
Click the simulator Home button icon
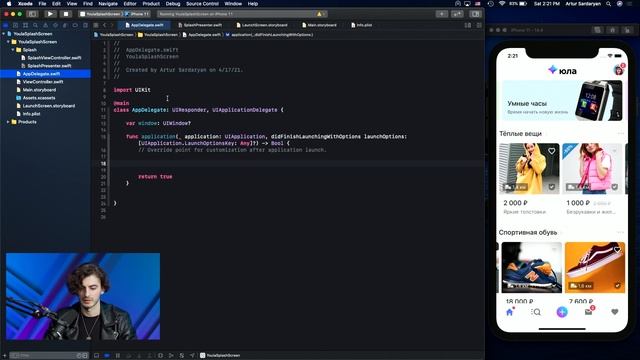click(612, 30)
